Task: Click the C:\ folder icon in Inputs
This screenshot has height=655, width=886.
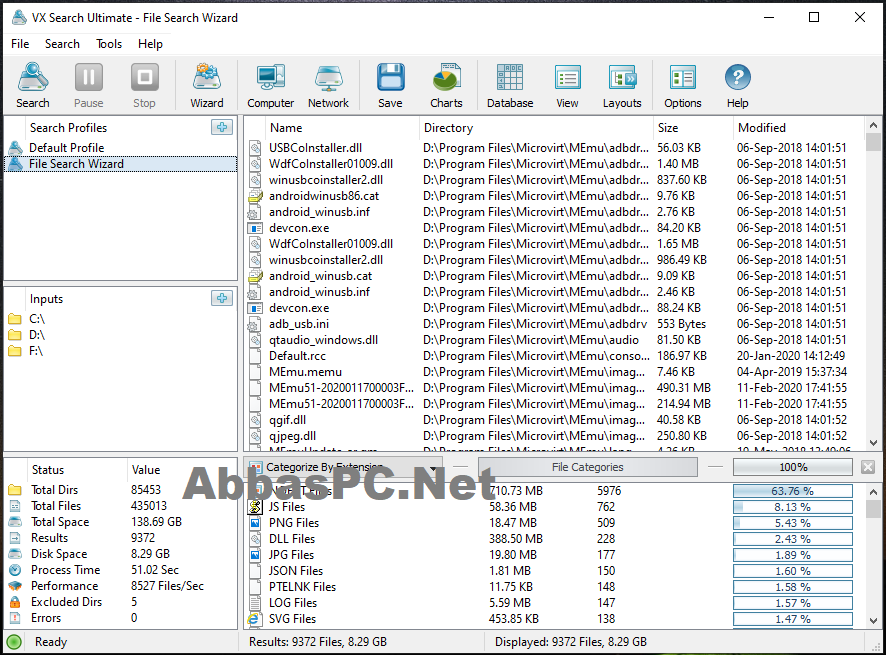Action: tap(15, 319)
